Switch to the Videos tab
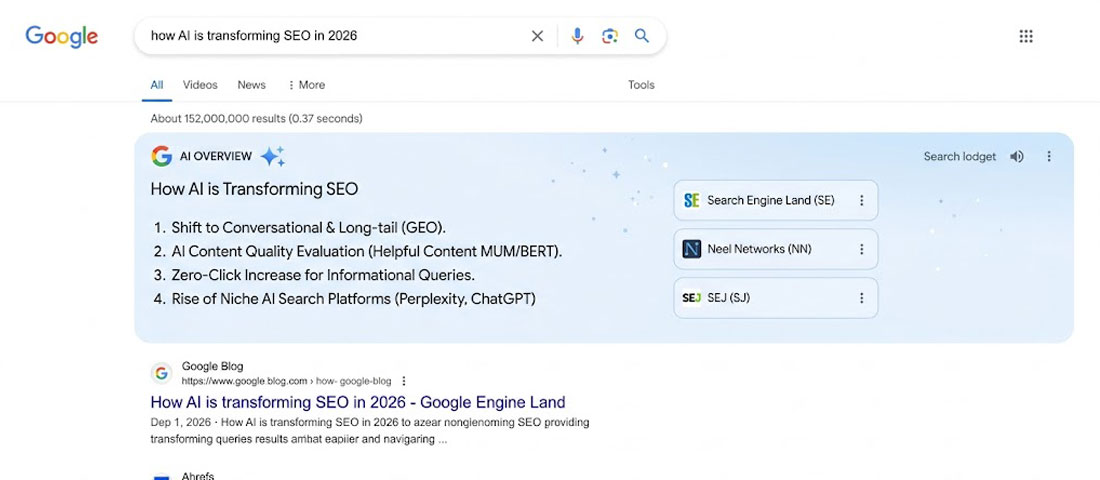The height and width of the screenshot is (480, 1100). pos(201,85)
